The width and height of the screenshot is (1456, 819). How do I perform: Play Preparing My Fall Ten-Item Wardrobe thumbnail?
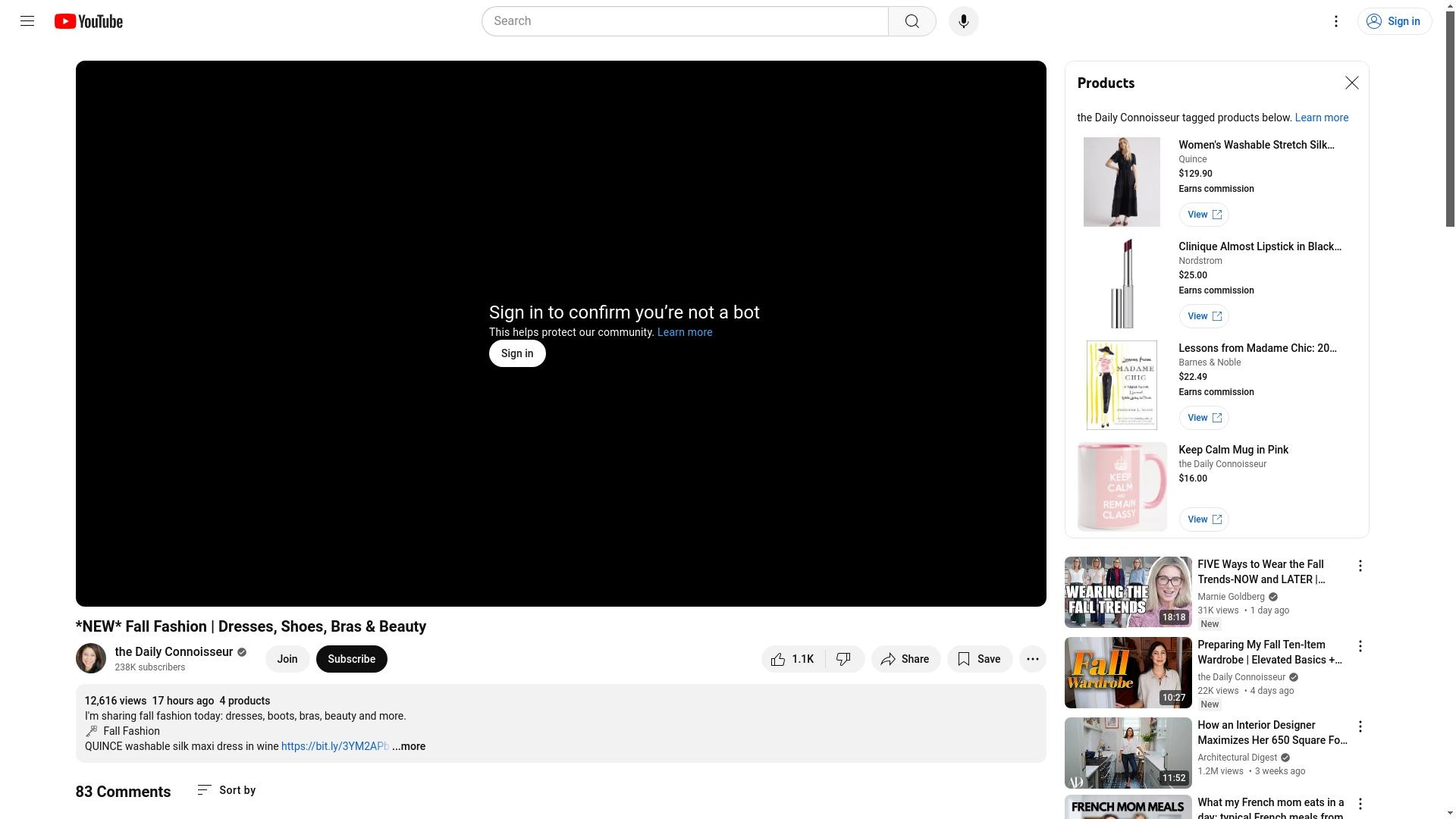(1128, 673)
